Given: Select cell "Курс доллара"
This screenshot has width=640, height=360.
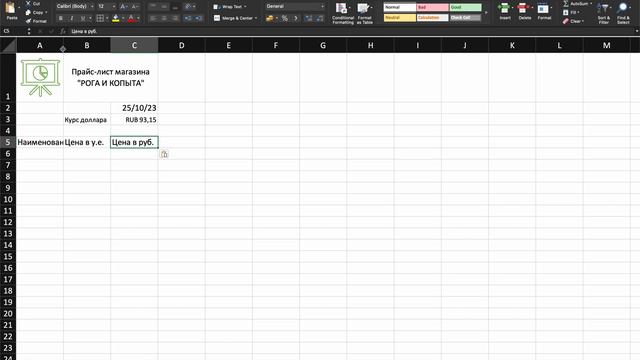Looking at the screenshot, I should click(x=87, y=120).
